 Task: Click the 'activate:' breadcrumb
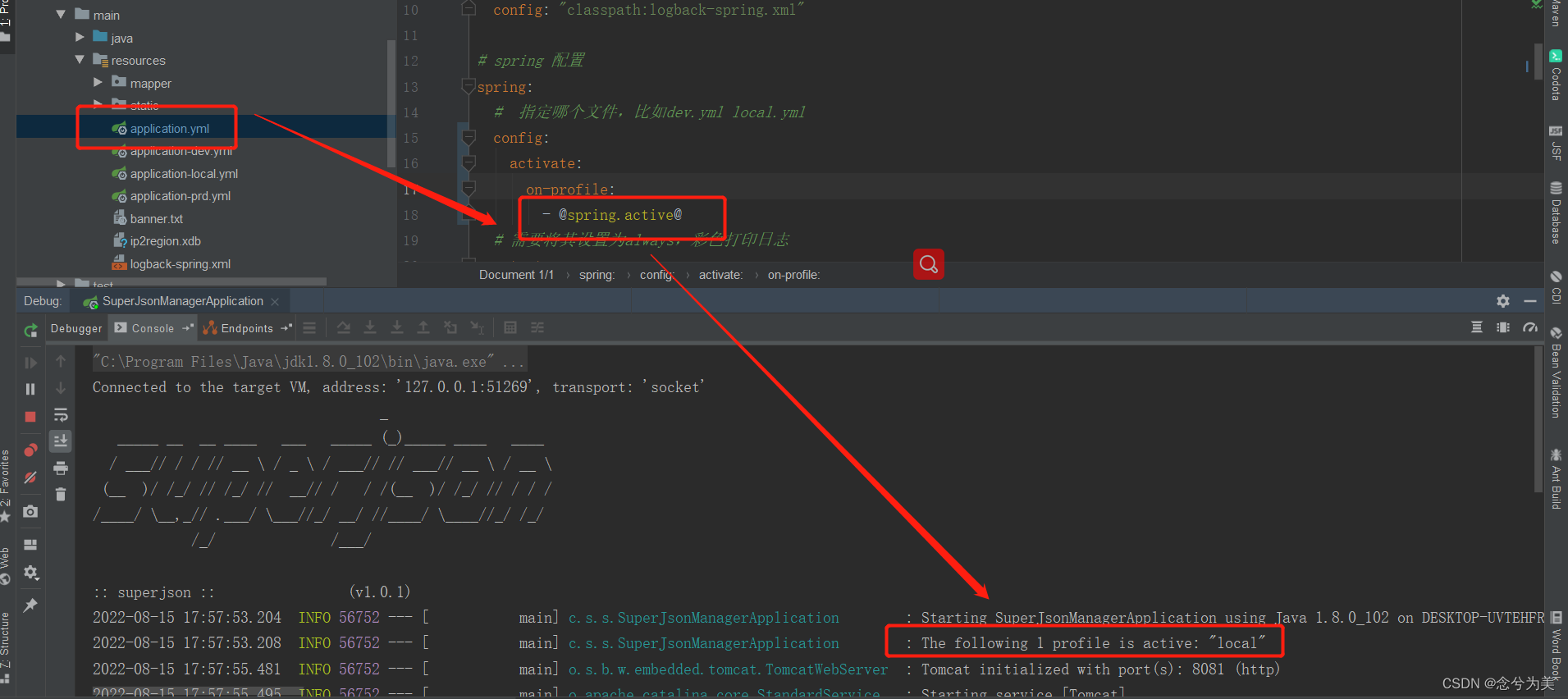[720, 275]
